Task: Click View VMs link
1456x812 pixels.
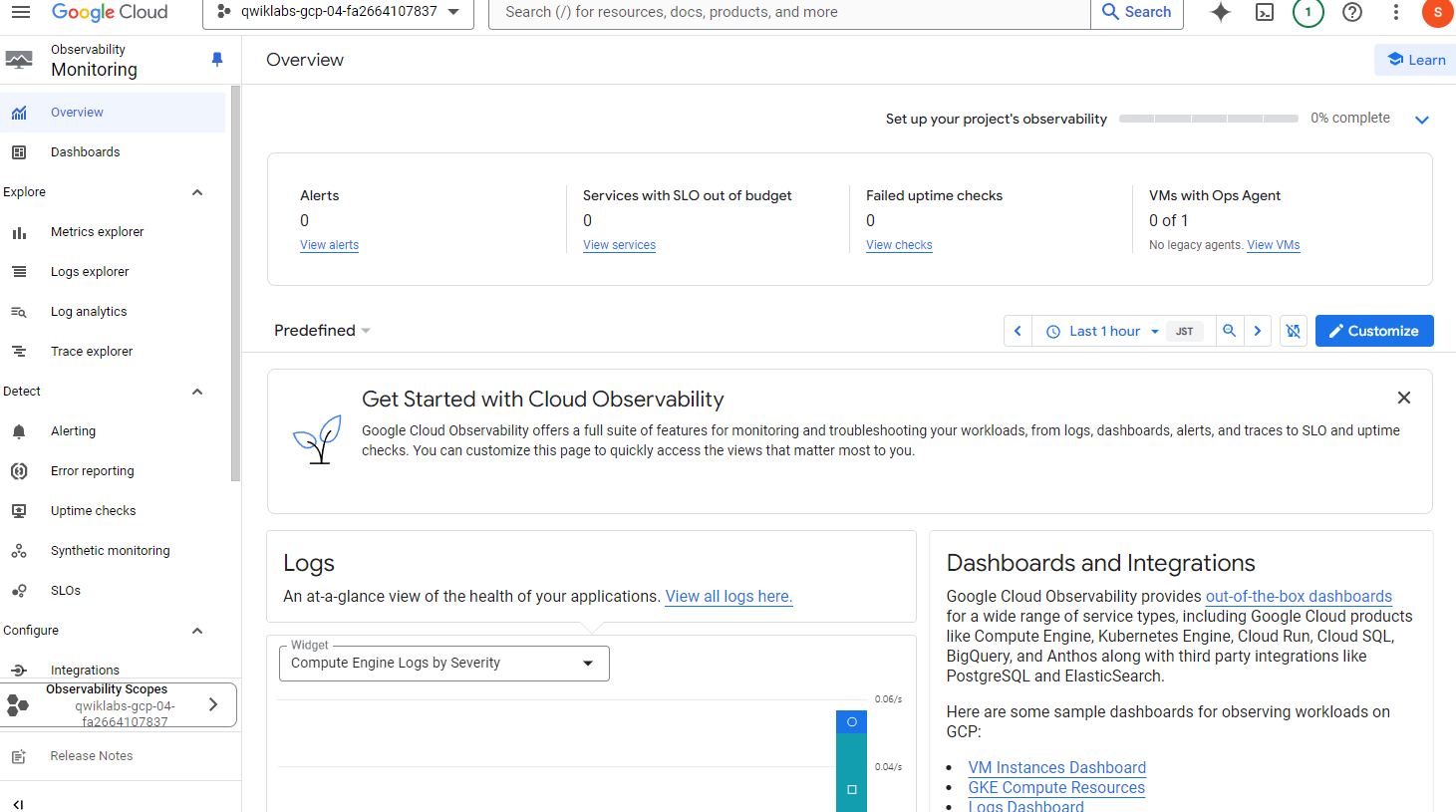Action: tap(1274, 245)
